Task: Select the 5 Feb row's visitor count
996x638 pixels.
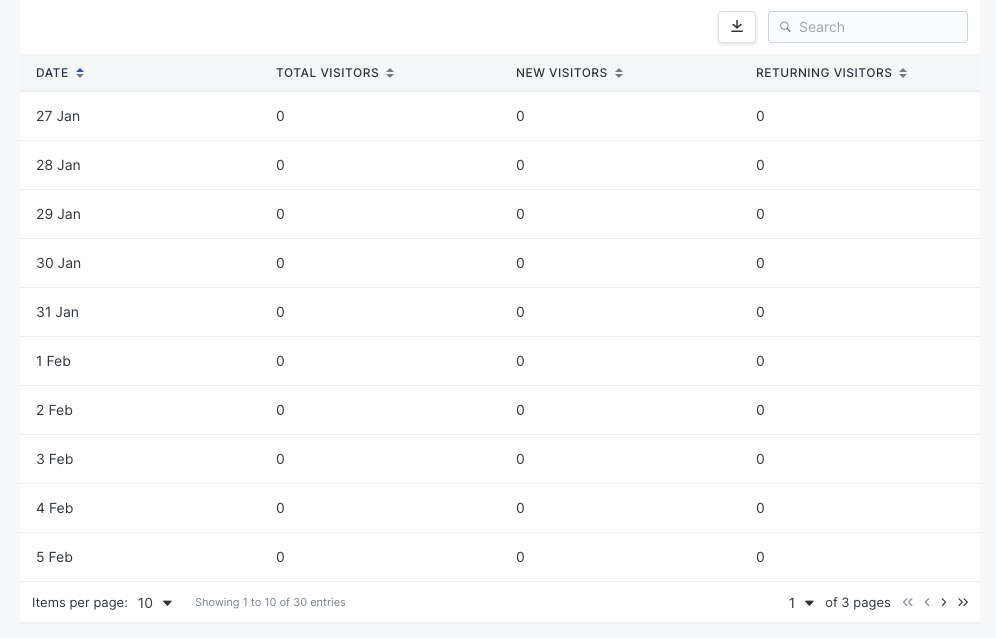Action: (280, 557)
